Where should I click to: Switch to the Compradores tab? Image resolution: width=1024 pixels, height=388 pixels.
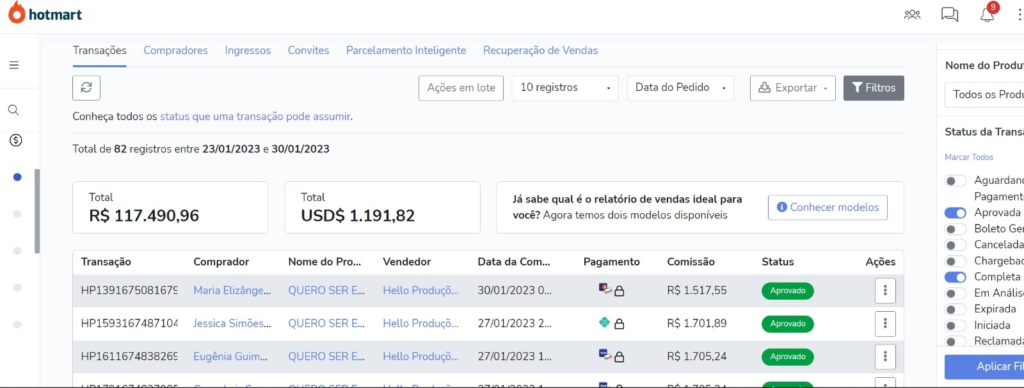point(176,50)
